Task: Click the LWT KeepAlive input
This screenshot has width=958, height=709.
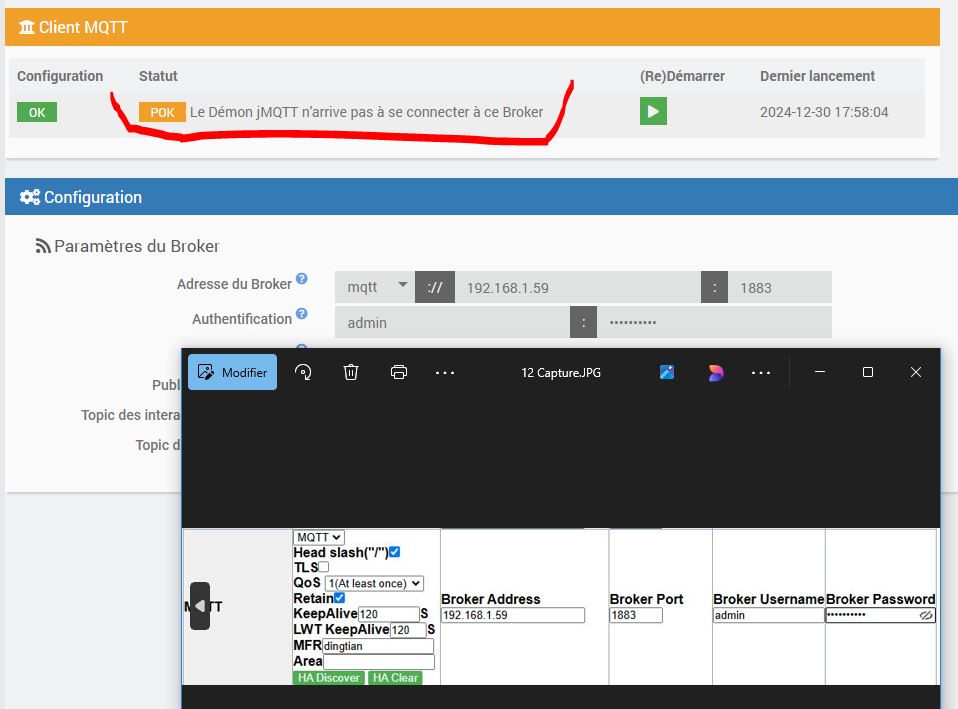Action: (x=408, y=630)
